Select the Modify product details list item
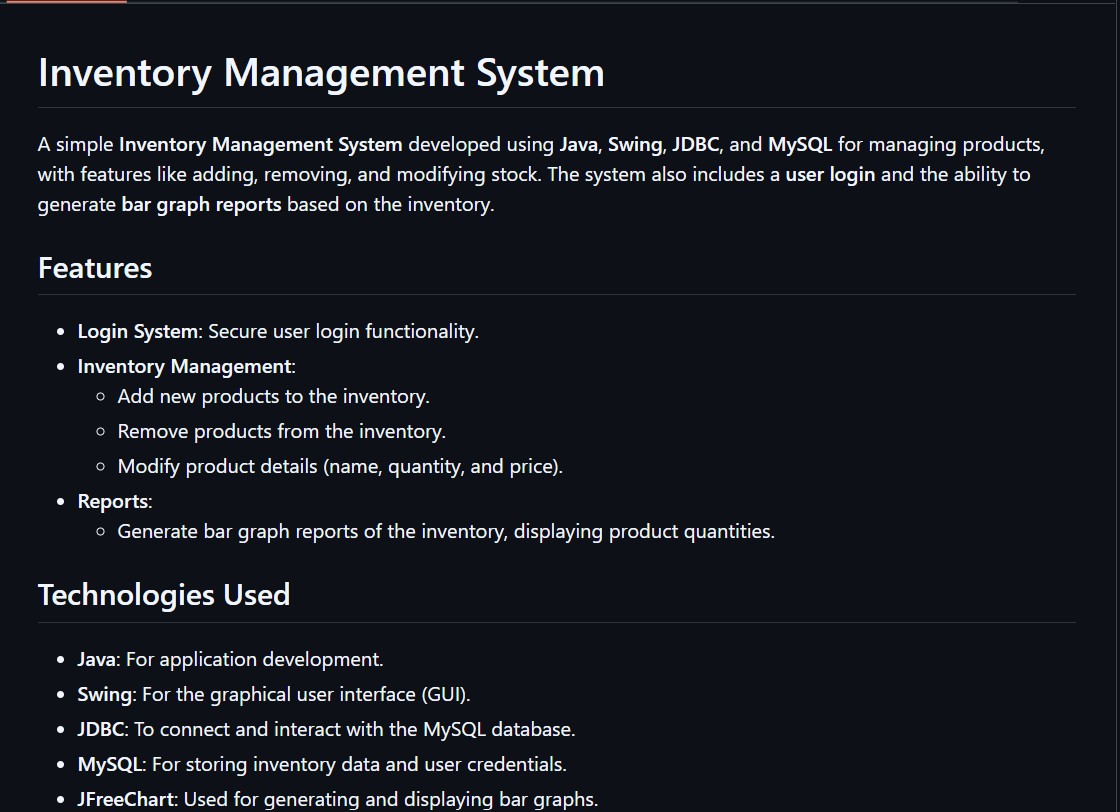1120x812 pixels. [340, 466]
